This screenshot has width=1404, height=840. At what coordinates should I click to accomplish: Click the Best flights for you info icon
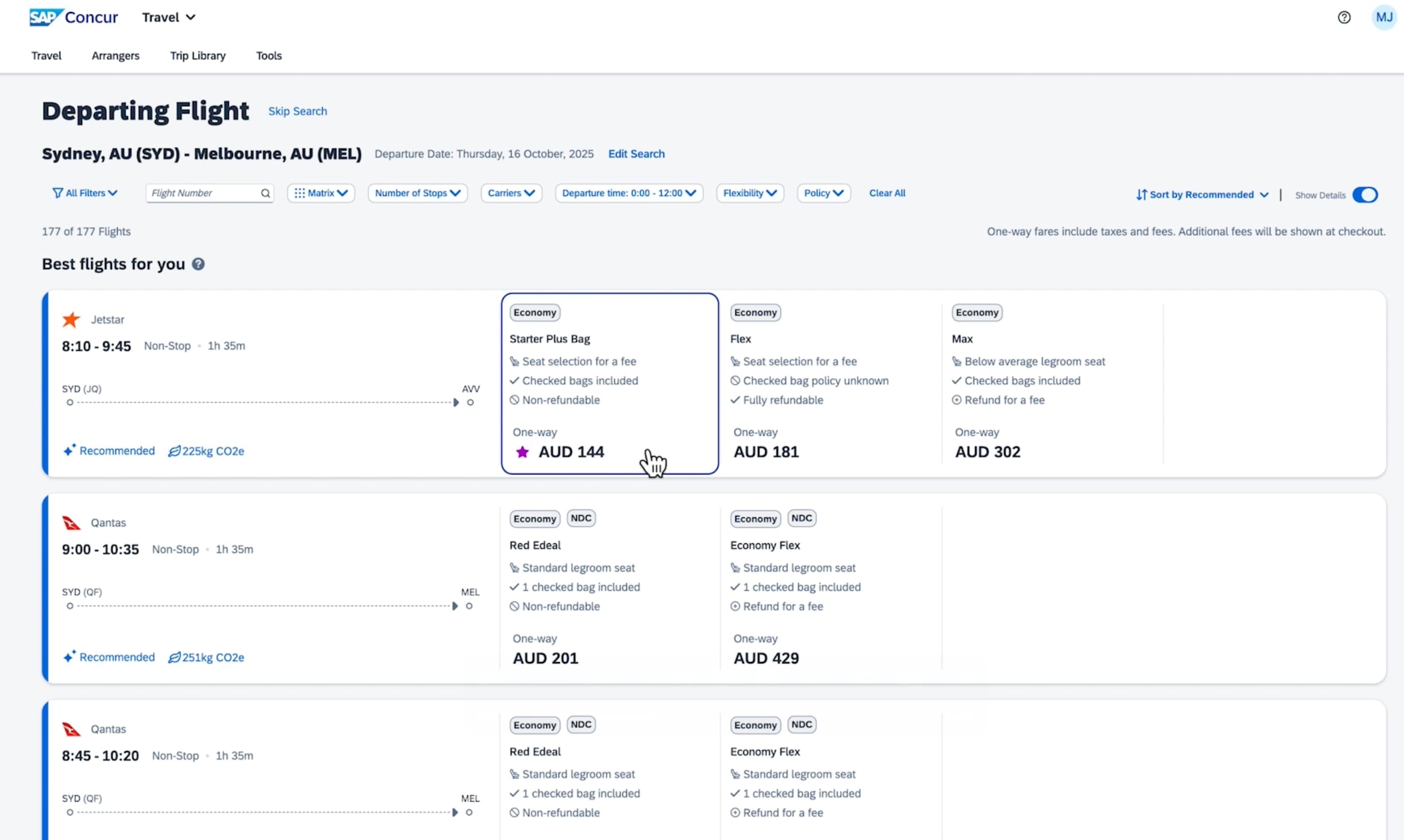(198, 264)
